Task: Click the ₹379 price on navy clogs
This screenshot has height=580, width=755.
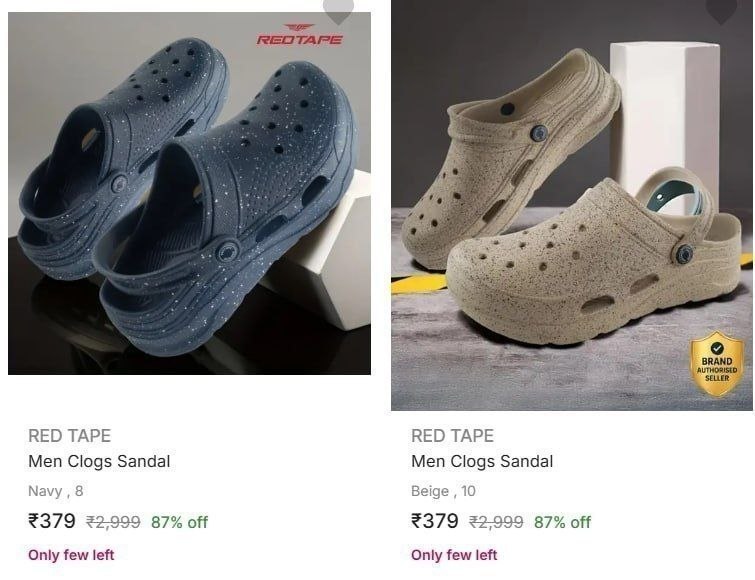Action: click(52, 521)
